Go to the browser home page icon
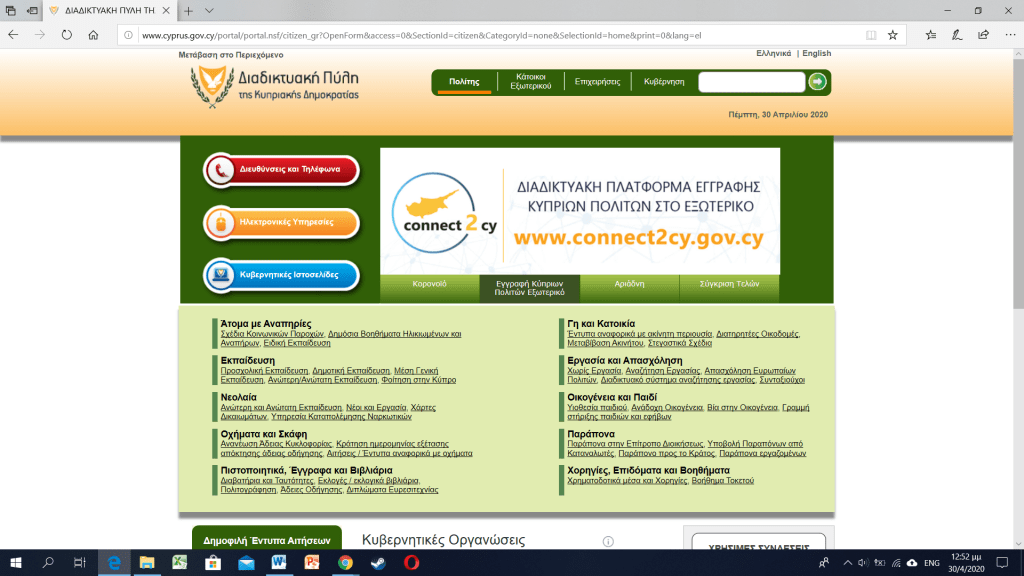 pos(93,34)
